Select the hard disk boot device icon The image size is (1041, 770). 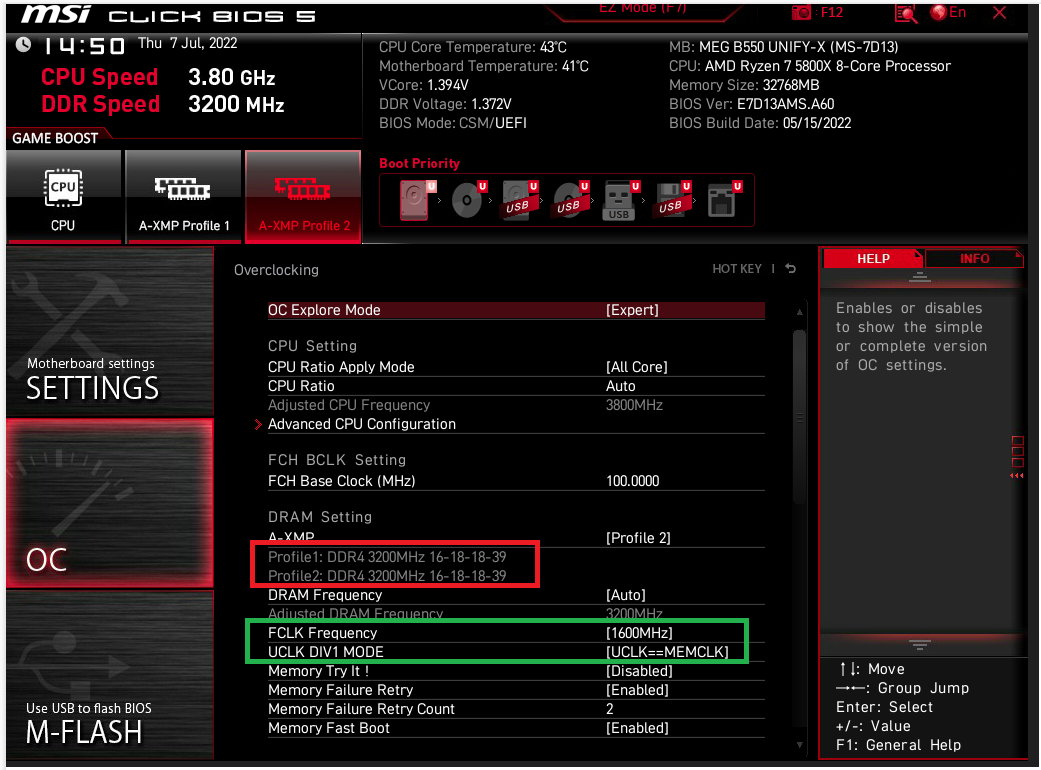click(x=415, y=200)
